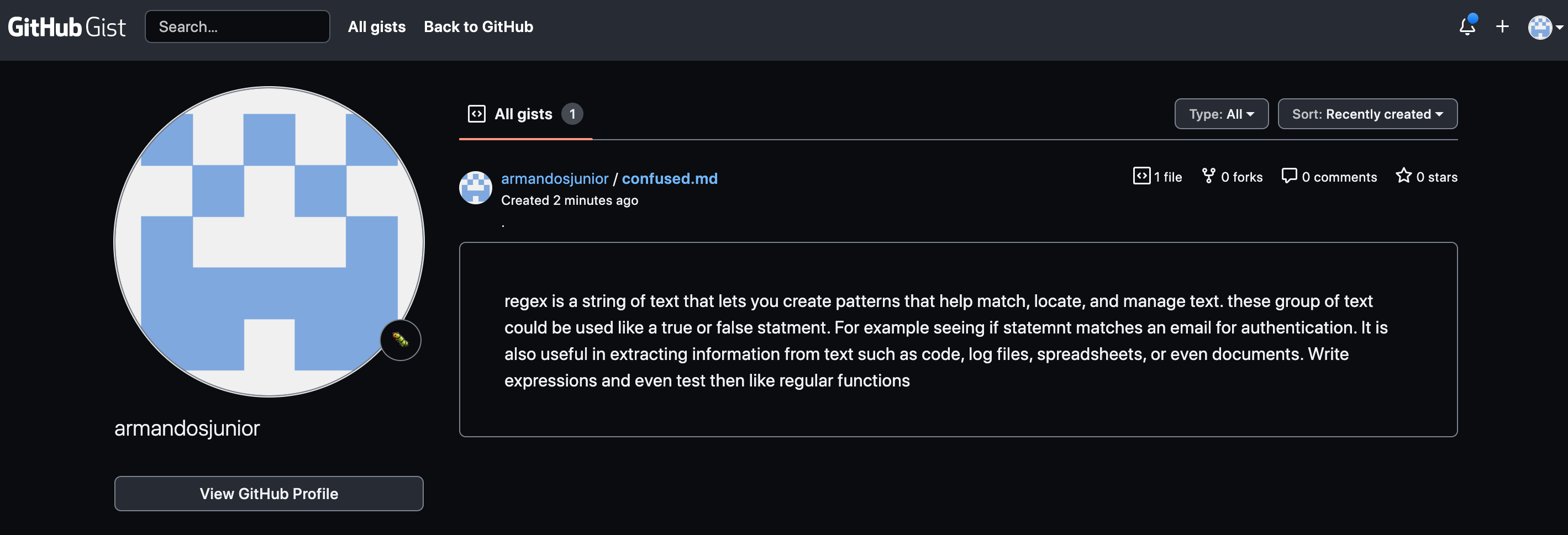Click the code file icon showing 1 file

pyautogui.click(x=1141, y=176)
